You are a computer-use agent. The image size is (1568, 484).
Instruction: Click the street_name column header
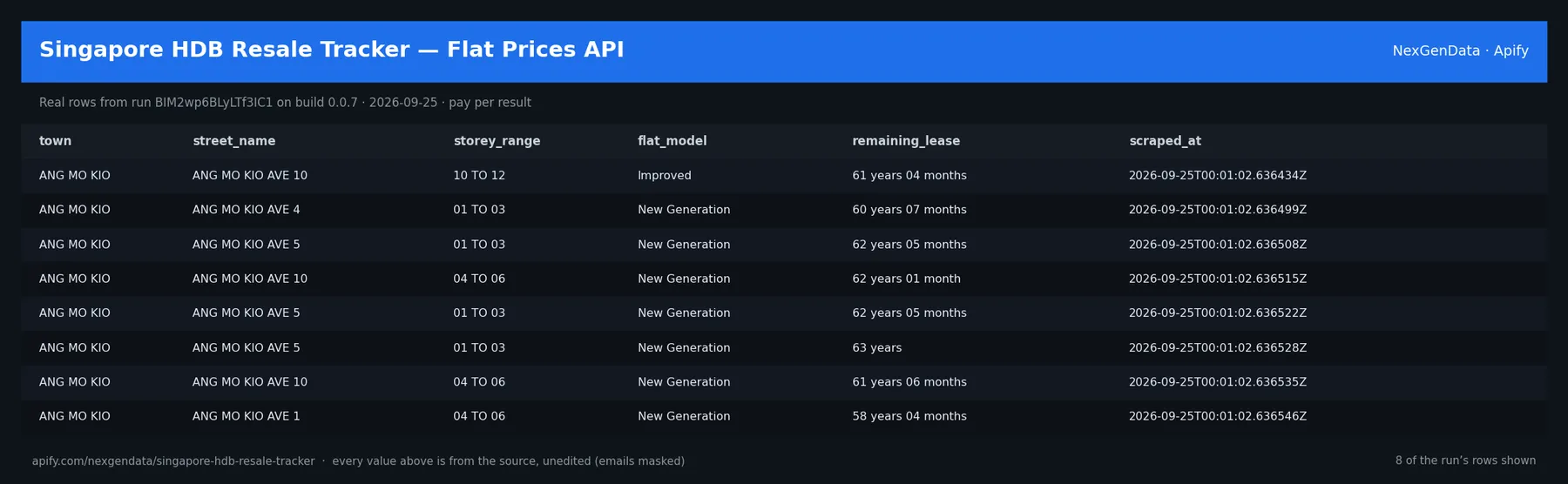click(233, 141)
